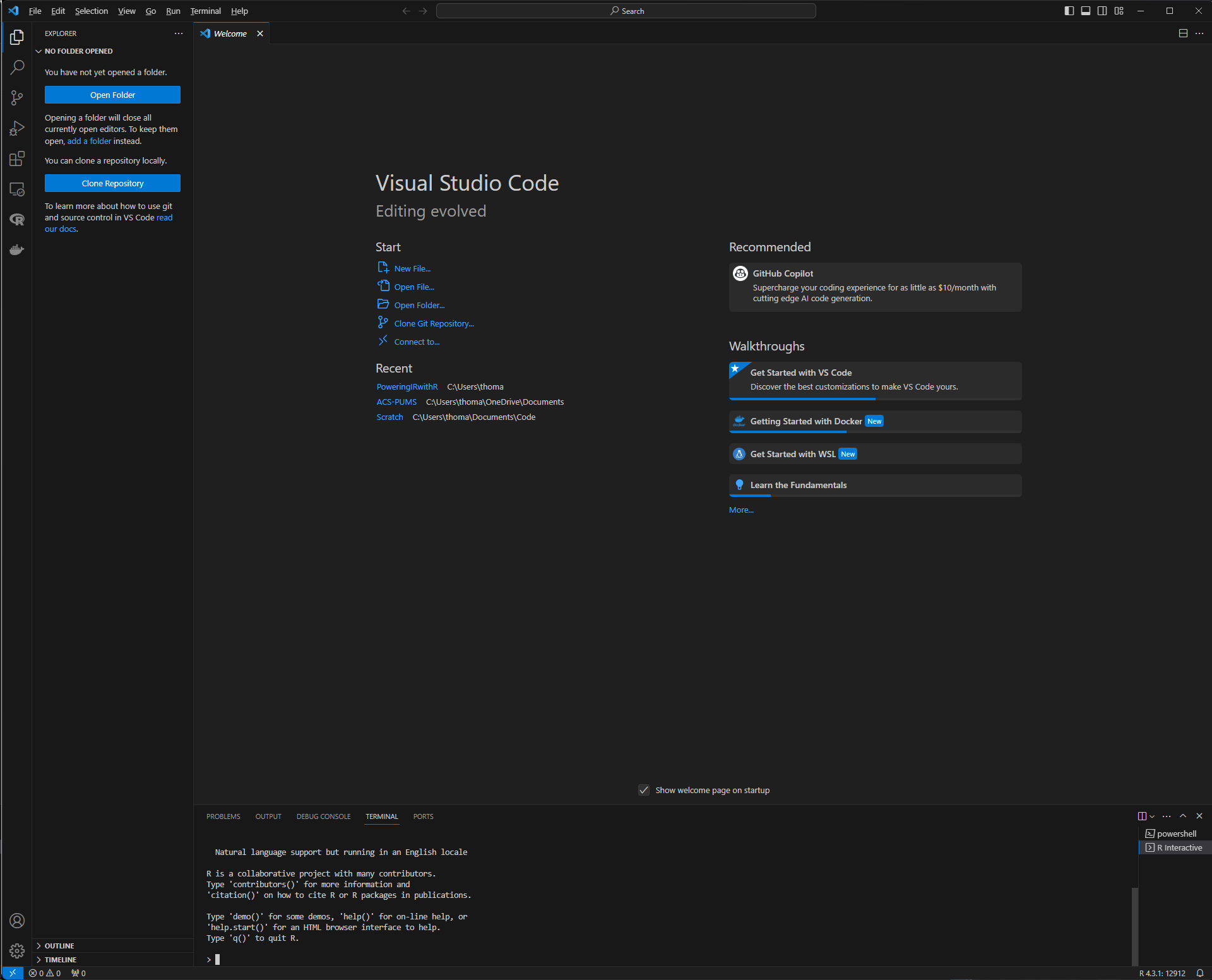1212x980 pixels.
Task: Click the add a folder link
Action: 89,141
